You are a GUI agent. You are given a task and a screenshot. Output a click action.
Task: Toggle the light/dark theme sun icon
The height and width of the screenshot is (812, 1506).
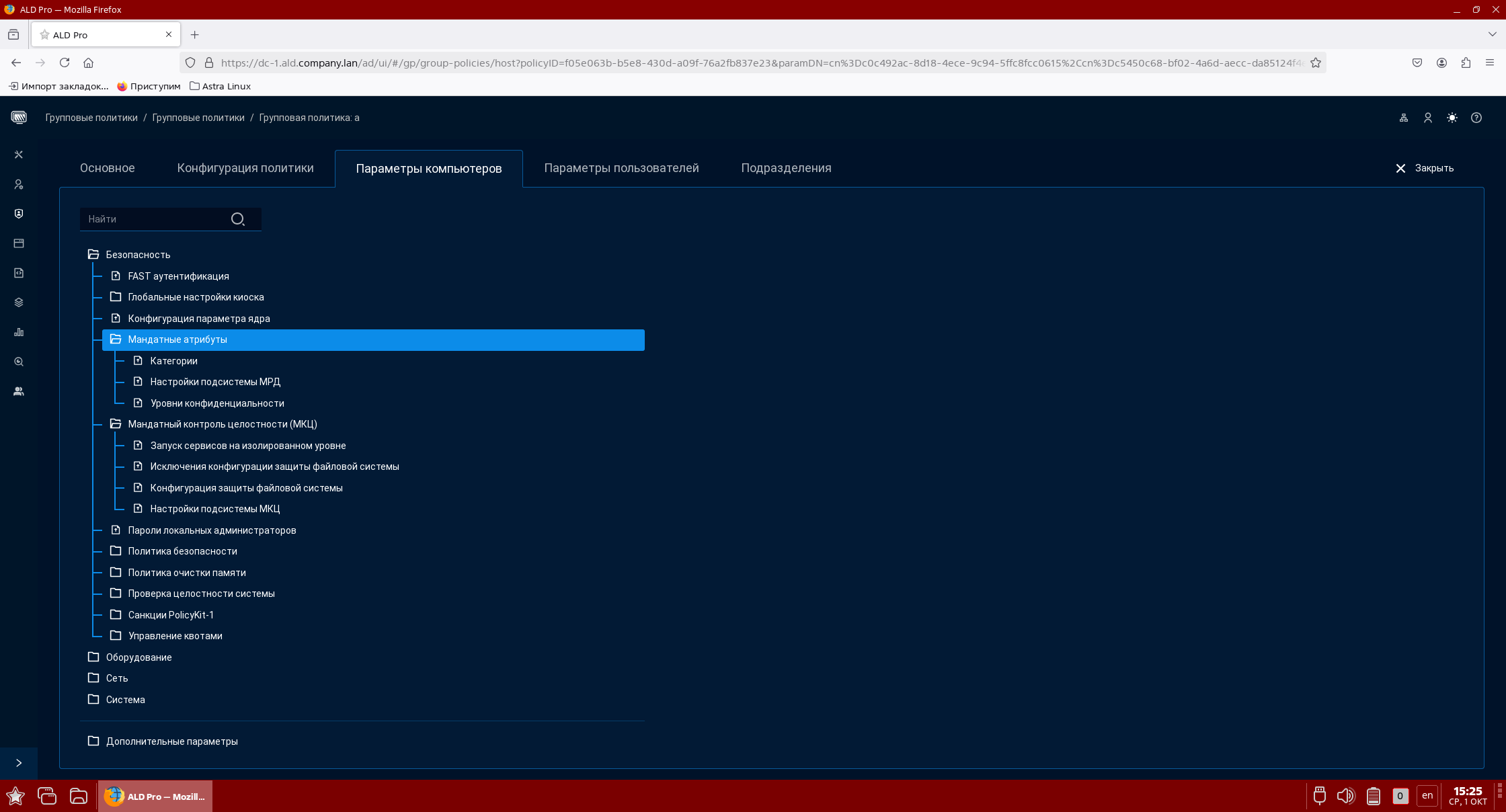pyautogui.click(x=1452, y=118)
